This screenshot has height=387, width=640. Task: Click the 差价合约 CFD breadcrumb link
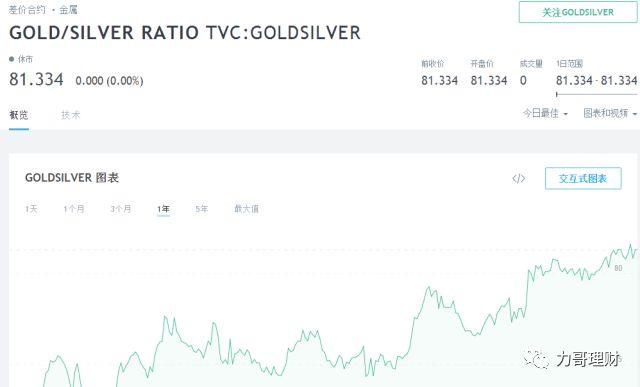[x=27, y=10]
